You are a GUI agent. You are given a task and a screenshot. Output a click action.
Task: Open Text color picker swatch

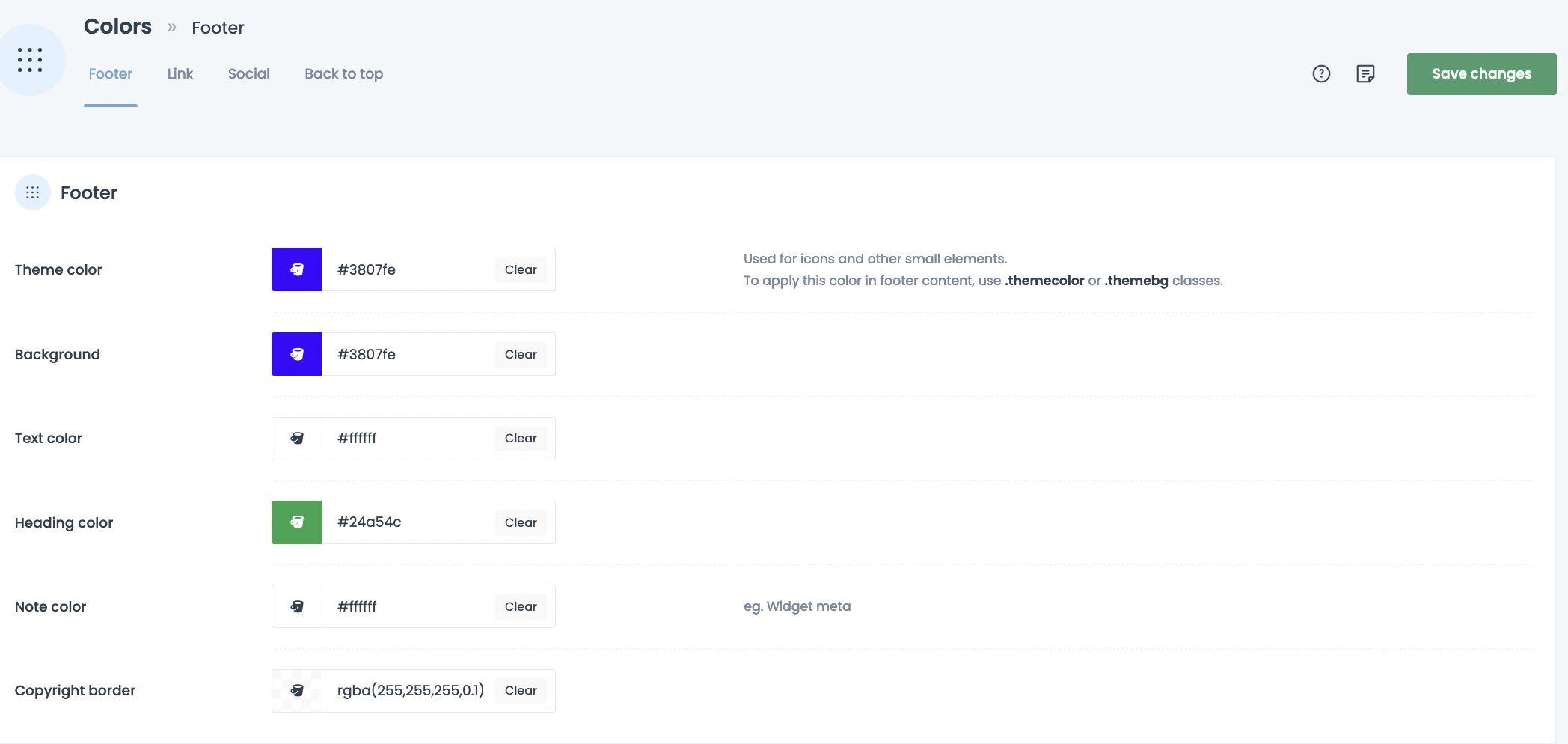(297, 439)
